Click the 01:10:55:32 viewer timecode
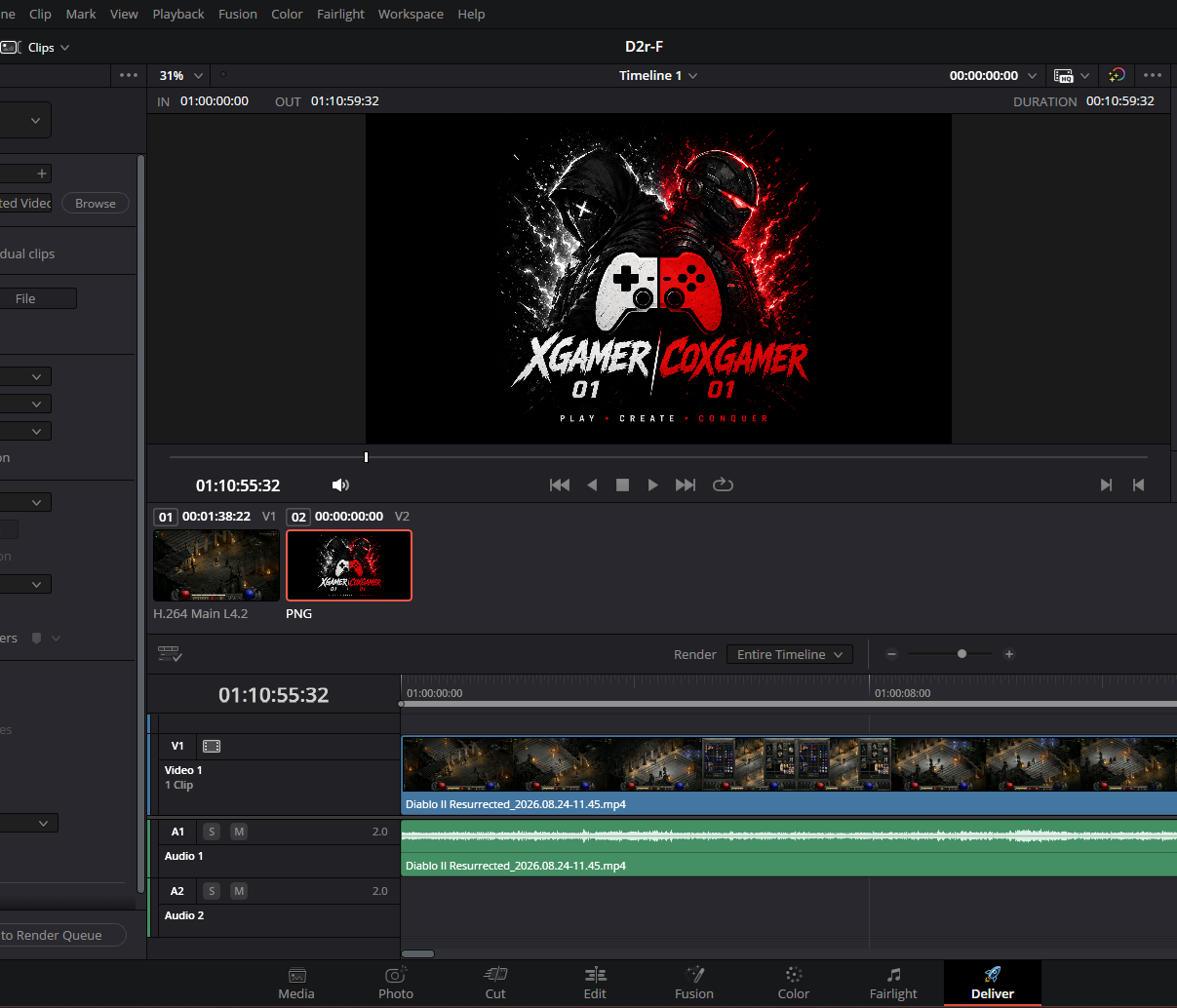This screenshot has width=1177, height=1008. coord(238,485)
